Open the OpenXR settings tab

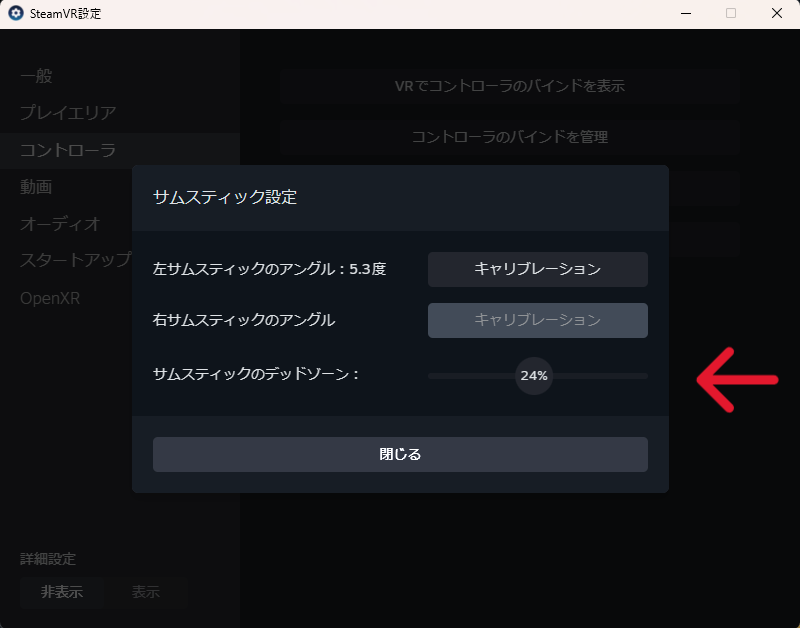click(x=50, y=298)
